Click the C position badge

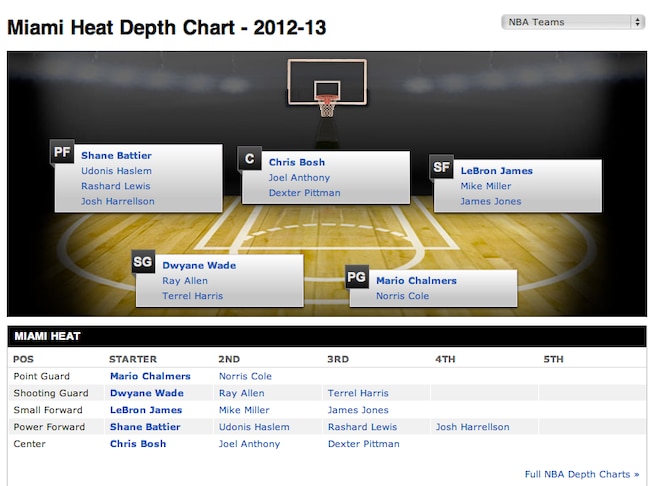pos(250,159)
